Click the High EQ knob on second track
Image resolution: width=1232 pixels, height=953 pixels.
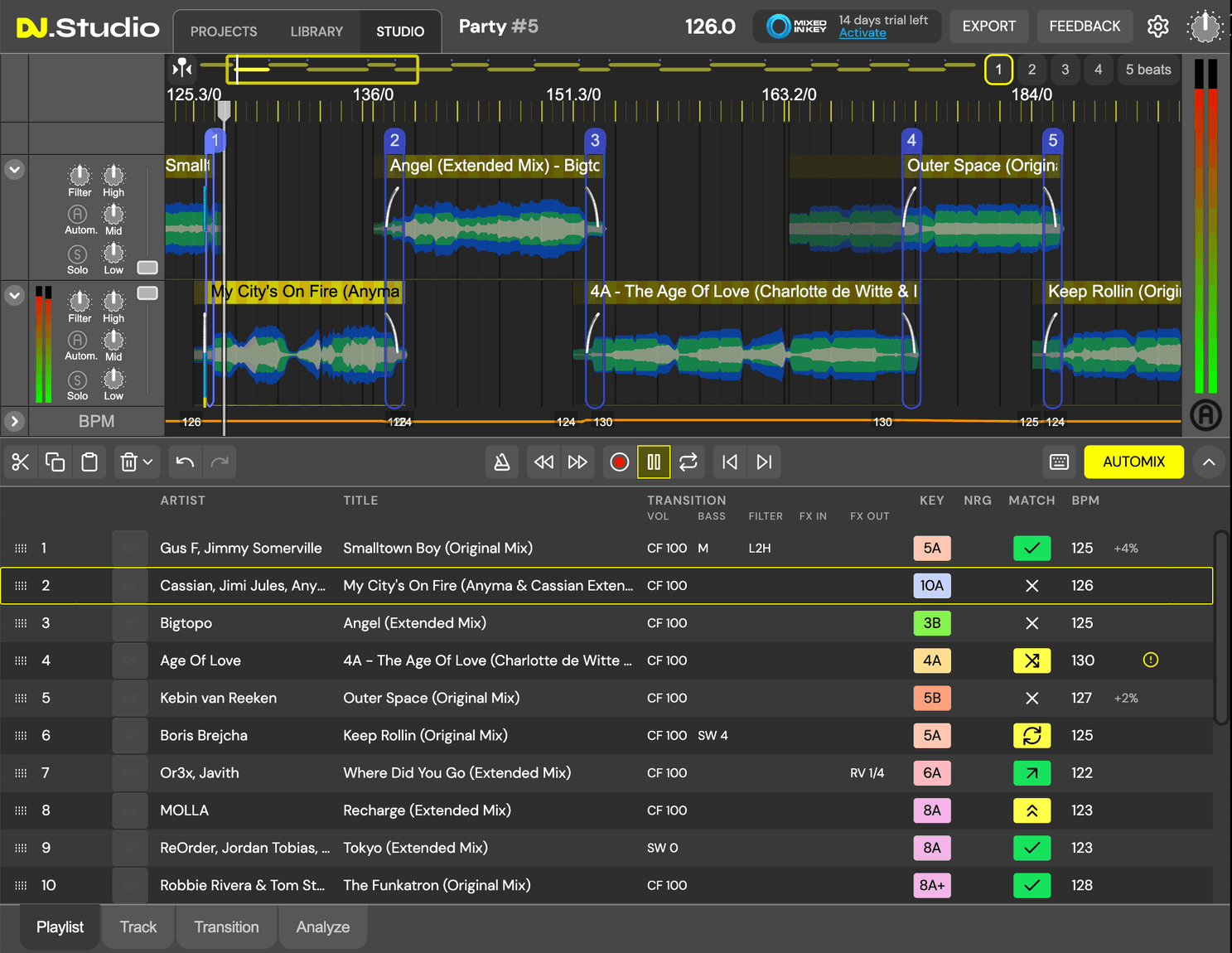[x=114, y=301]
